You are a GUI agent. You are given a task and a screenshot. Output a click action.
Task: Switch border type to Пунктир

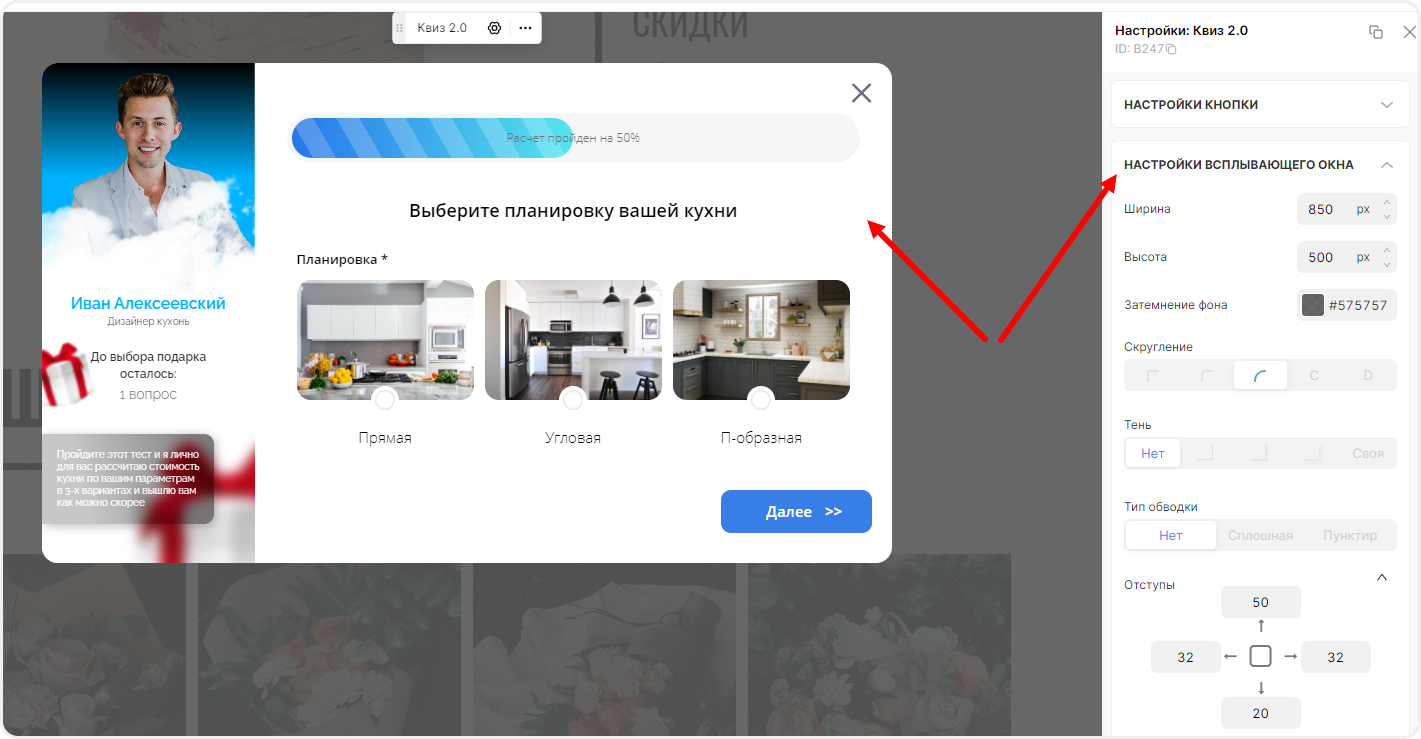click(x=1350, y=535)
